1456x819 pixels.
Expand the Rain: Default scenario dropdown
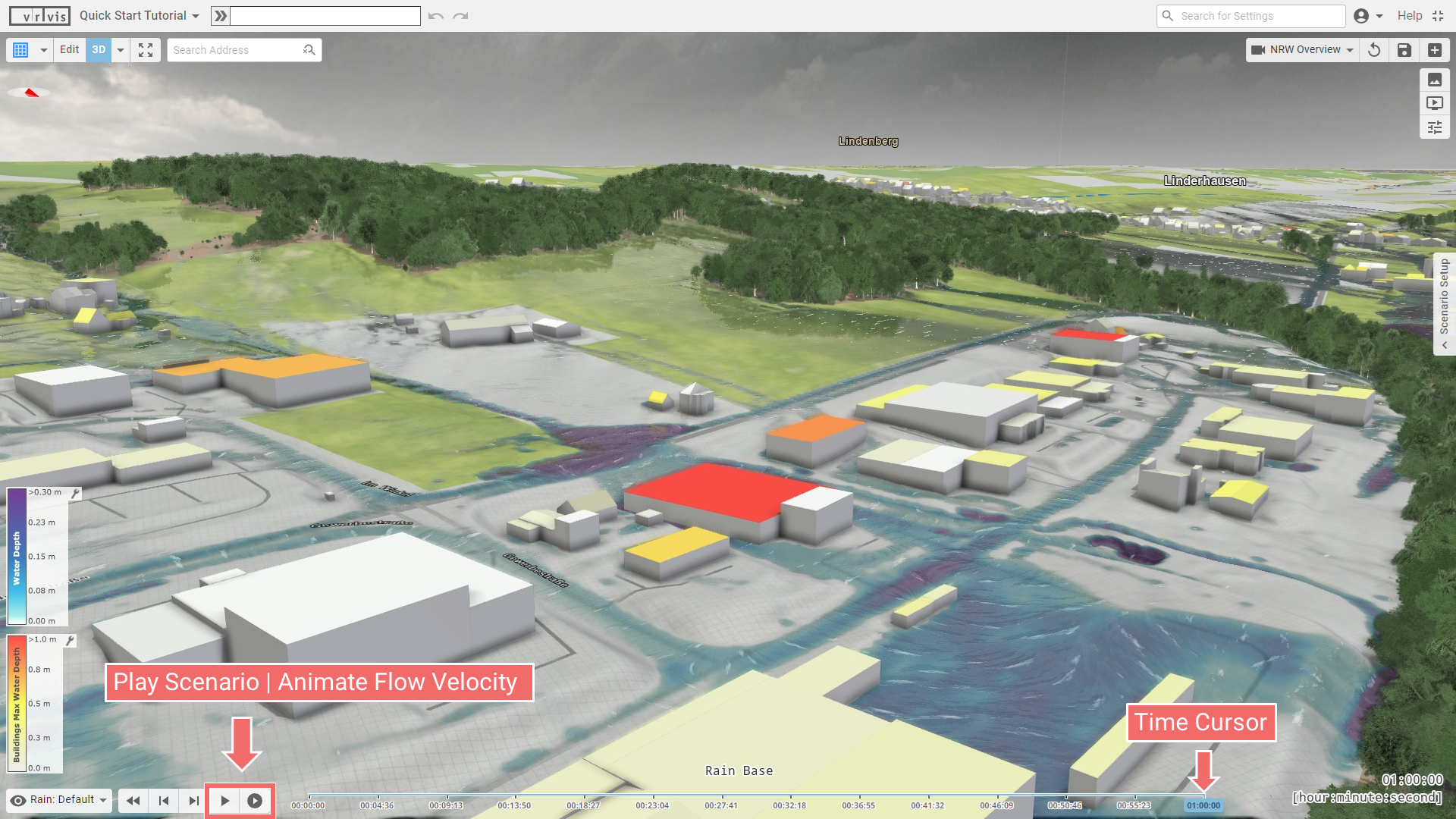tap(103, 799)
